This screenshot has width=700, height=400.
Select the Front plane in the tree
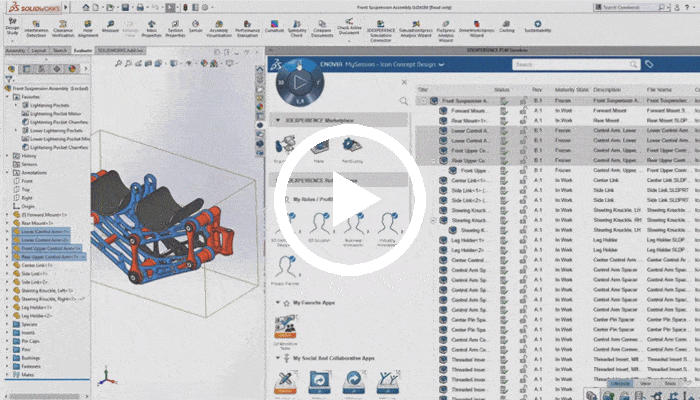23,181
